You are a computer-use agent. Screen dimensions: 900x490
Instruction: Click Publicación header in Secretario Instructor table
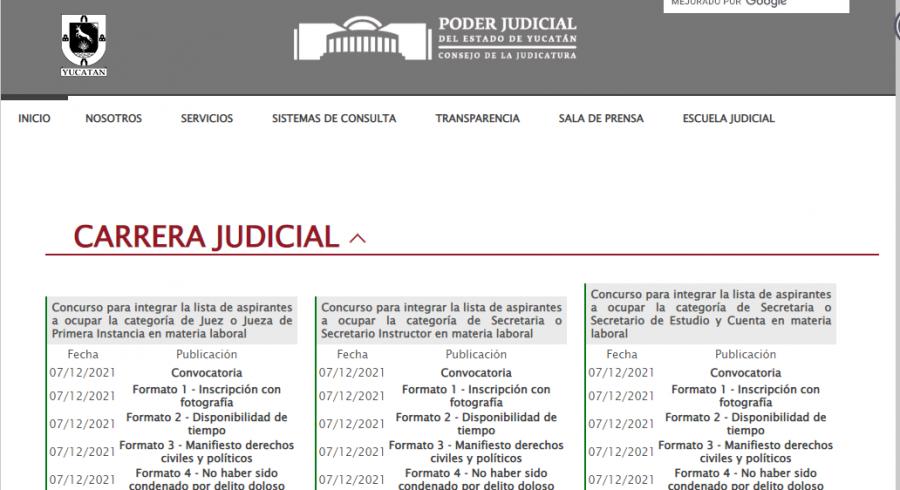[x=476, y=355]
